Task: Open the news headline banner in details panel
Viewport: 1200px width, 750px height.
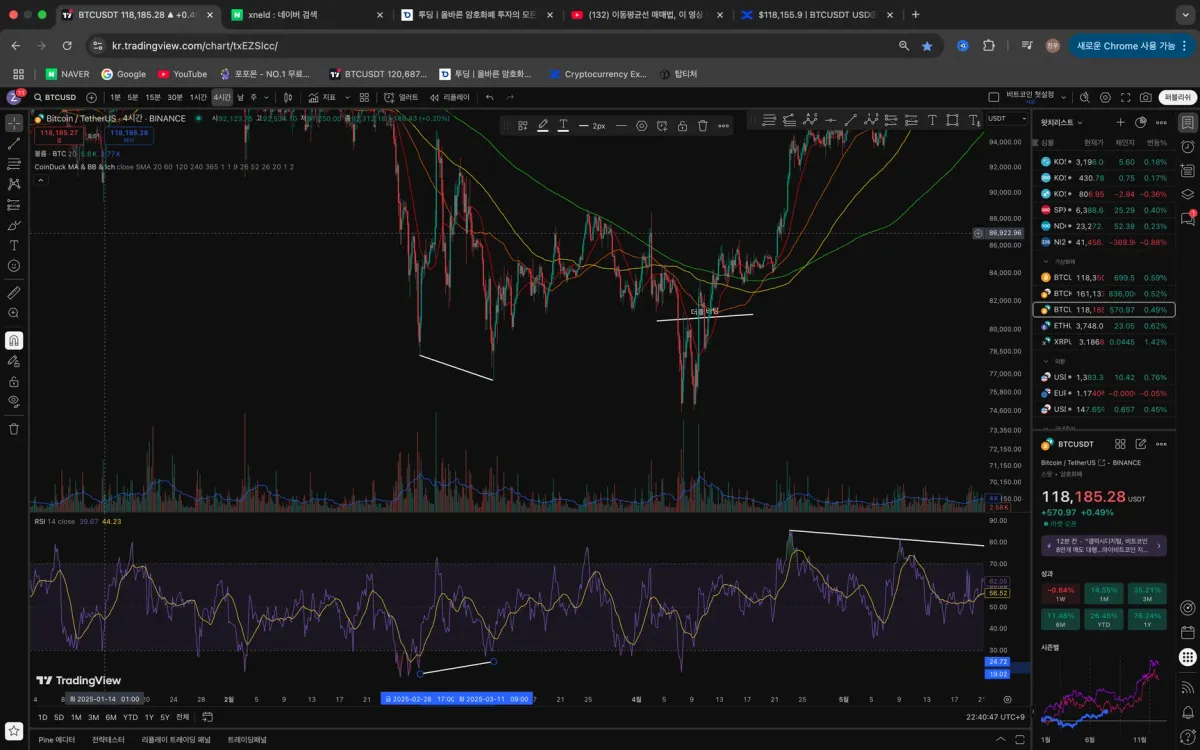Action: [1103, 545]
